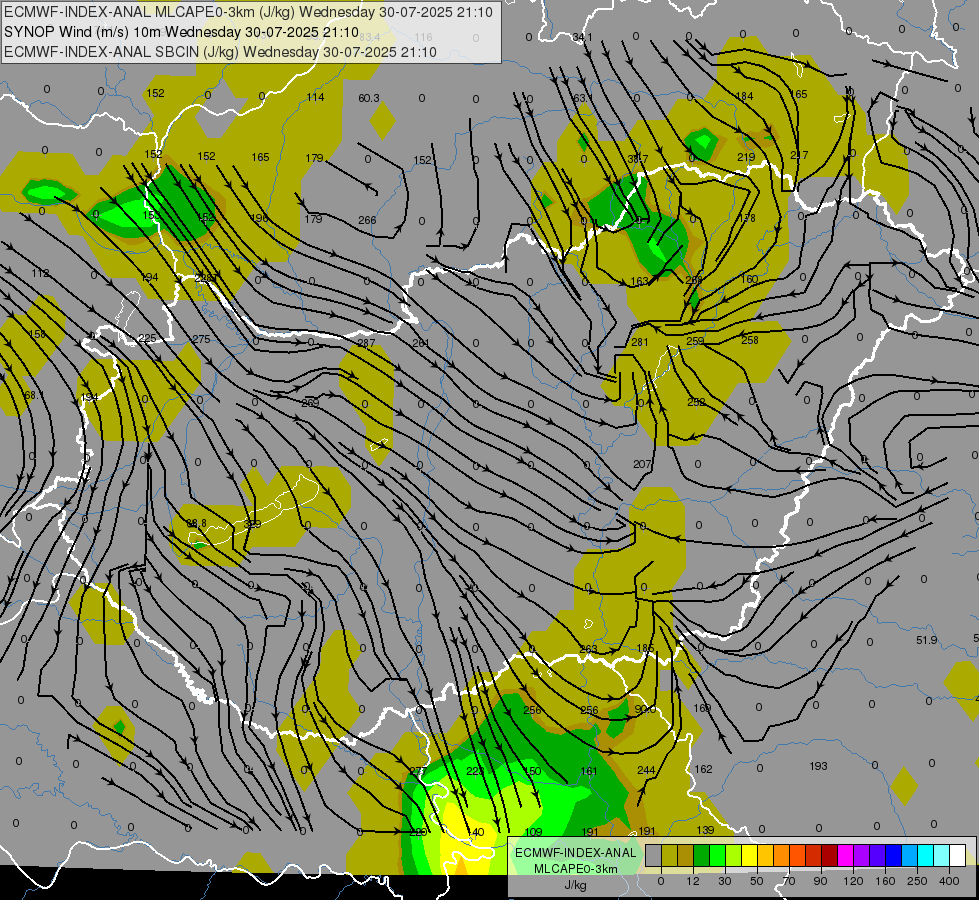This screenshot has width=979, height=900.
Task: Click the map value '51.9'
Action: click(x=927, y=640)
